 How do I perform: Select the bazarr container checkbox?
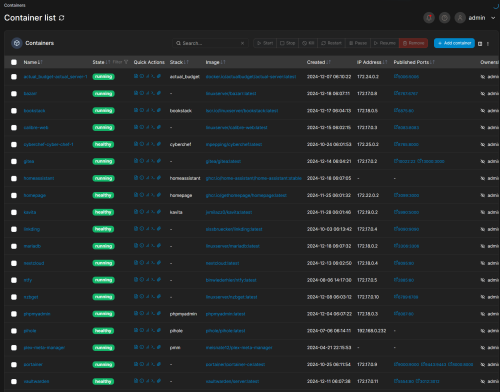point(14,94)
